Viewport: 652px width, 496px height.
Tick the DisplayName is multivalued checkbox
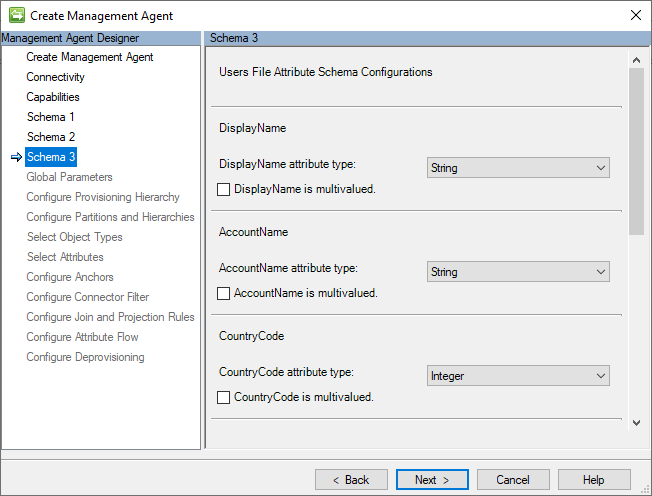223,190
